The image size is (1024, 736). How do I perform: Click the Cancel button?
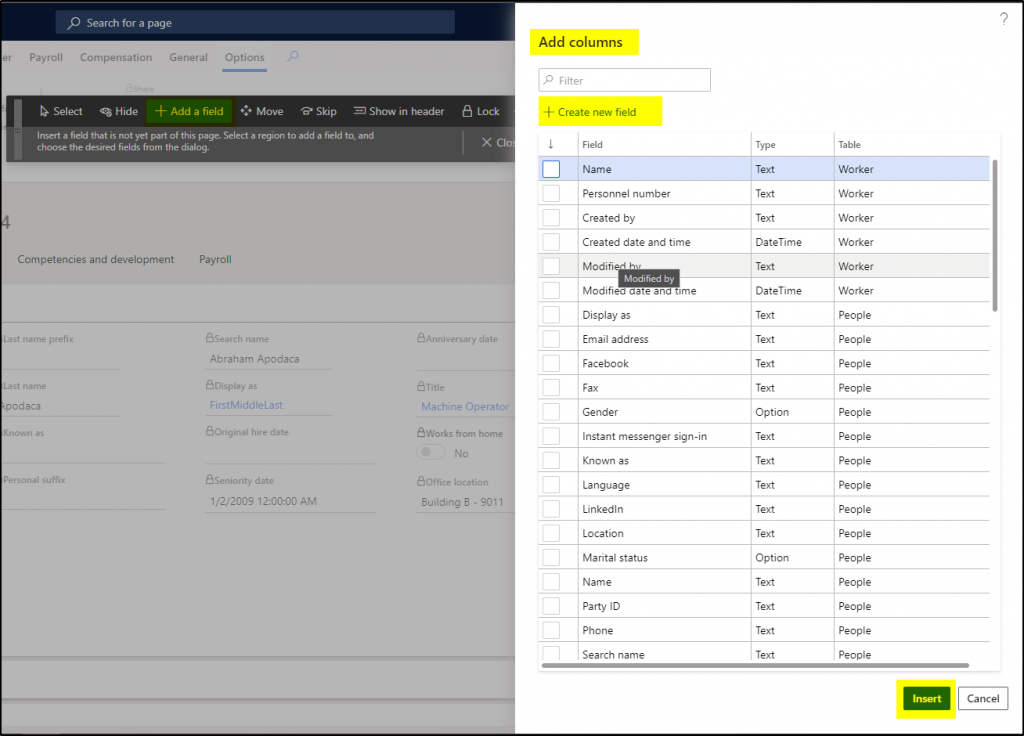click(x=982, y=698)
